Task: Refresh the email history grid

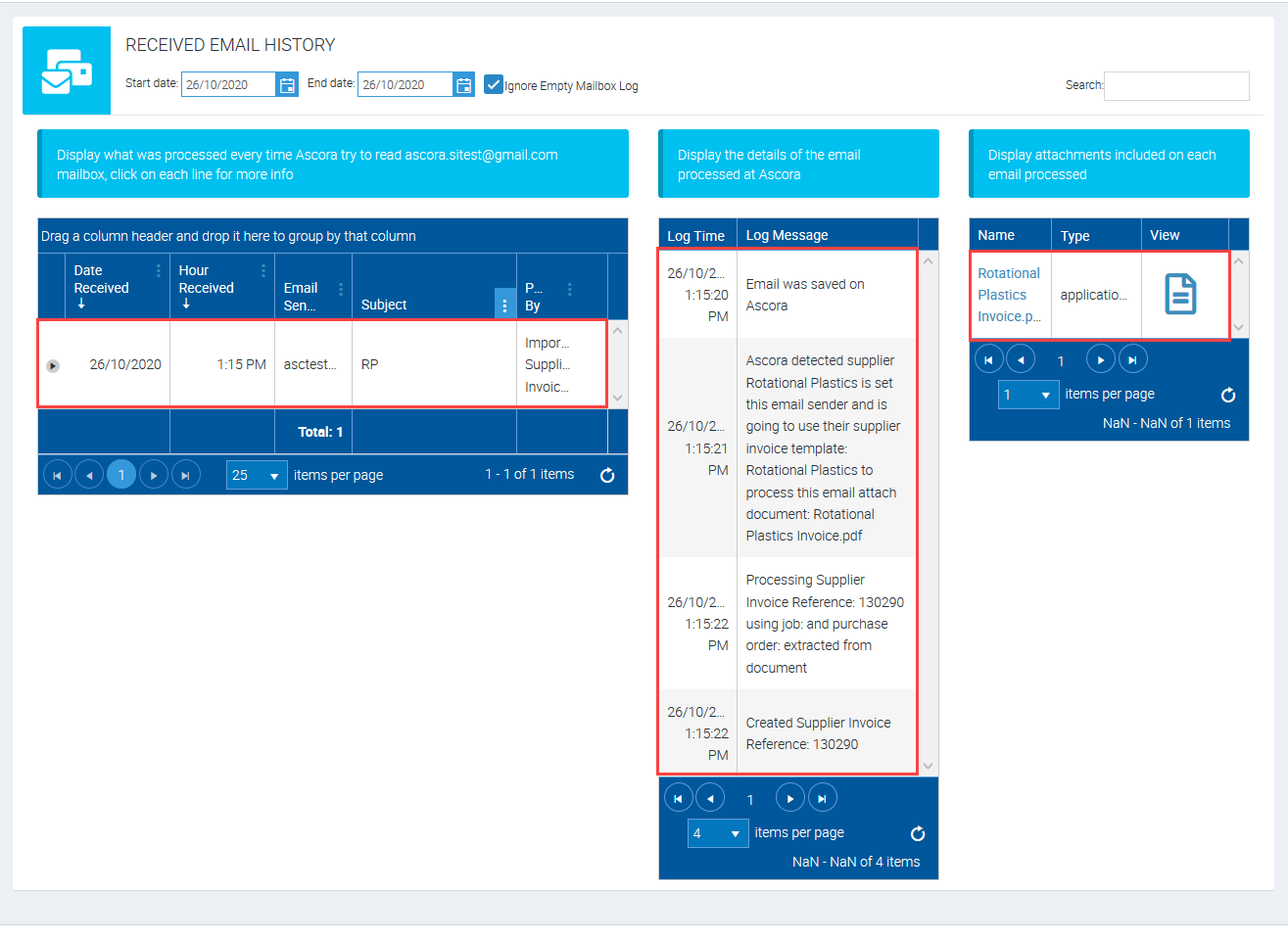Action: click(x=607, y=475)
